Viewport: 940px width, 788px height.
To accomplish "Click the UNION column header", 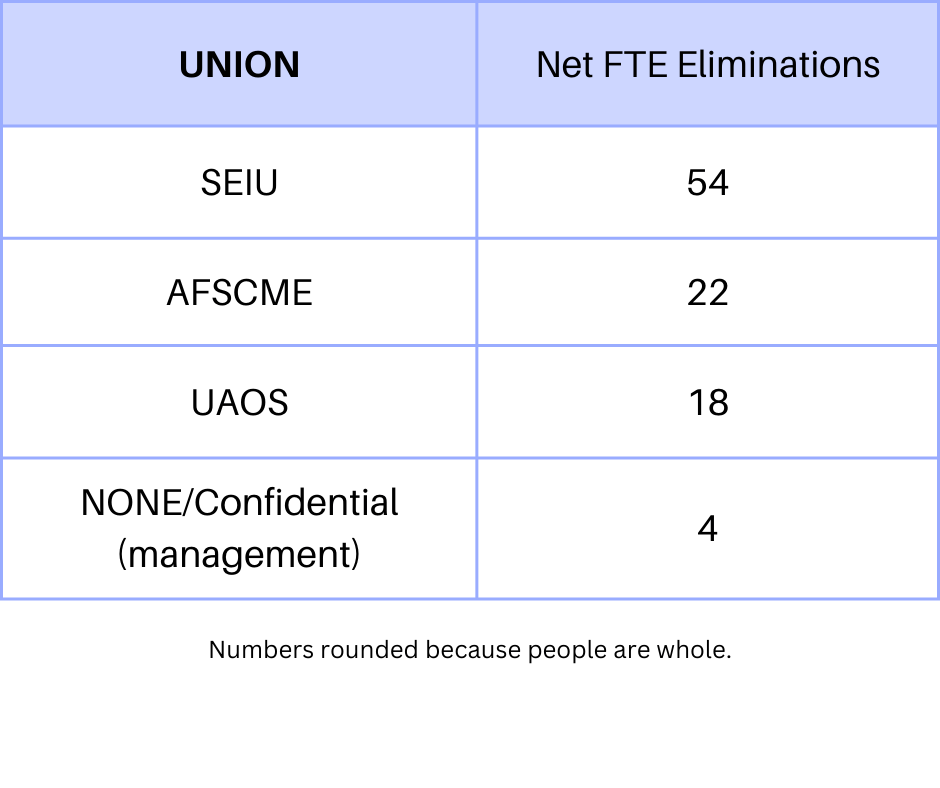I will [x=239, y=65].
